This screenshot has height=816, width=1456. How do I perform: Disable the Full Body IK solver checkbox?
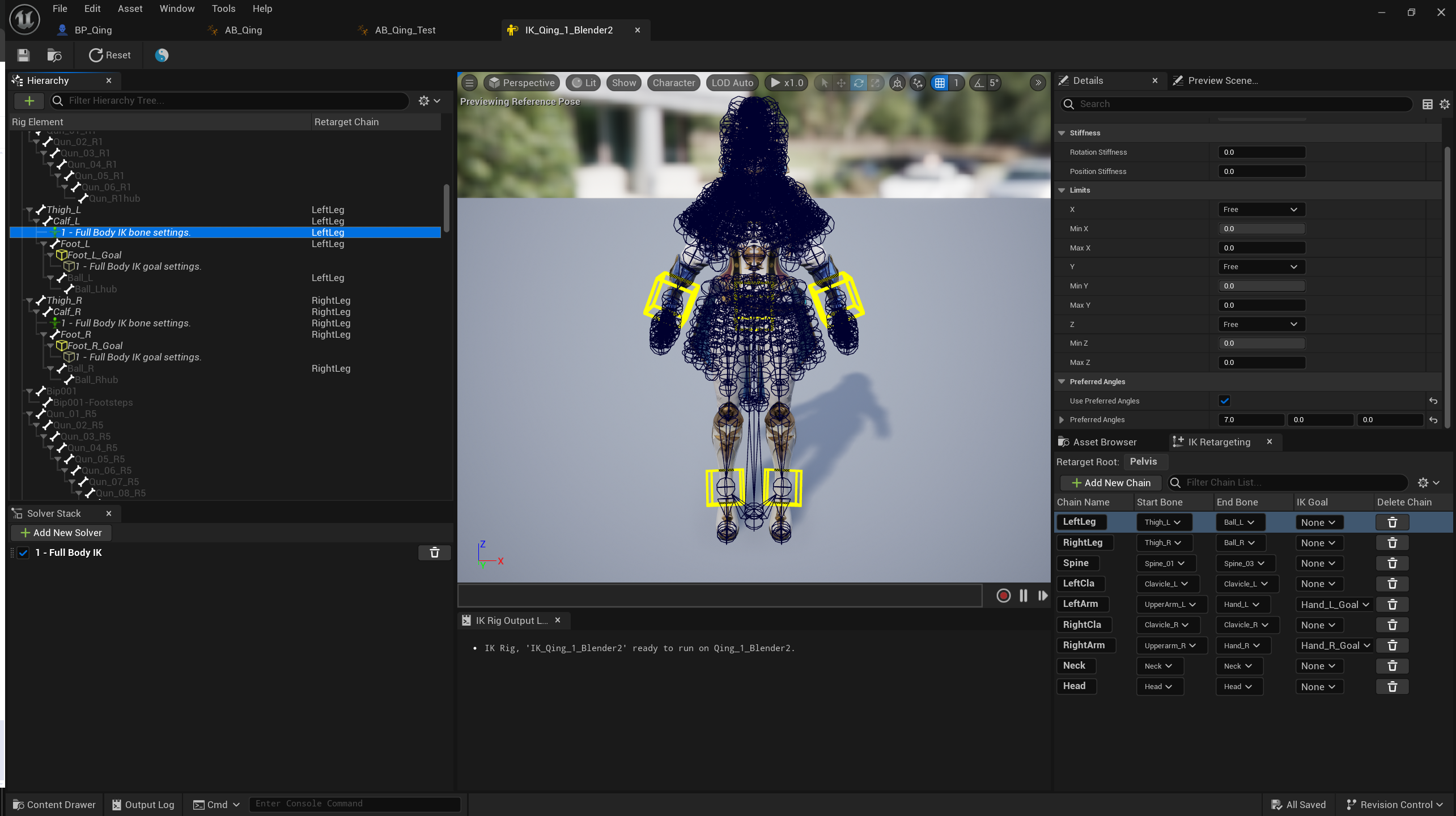[23, 552]
